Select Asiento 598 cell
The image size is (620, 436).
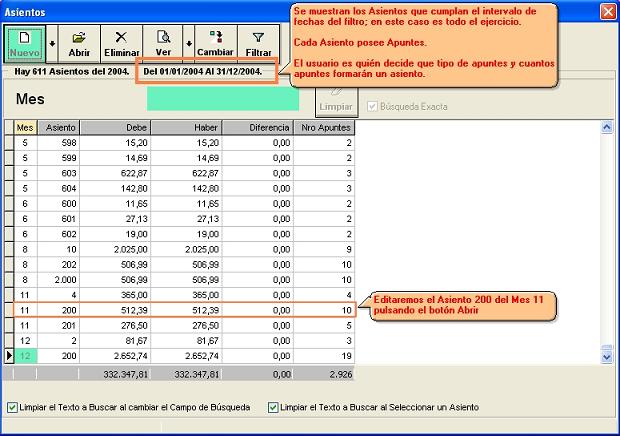pyautogui.click(x=59, y=143)
